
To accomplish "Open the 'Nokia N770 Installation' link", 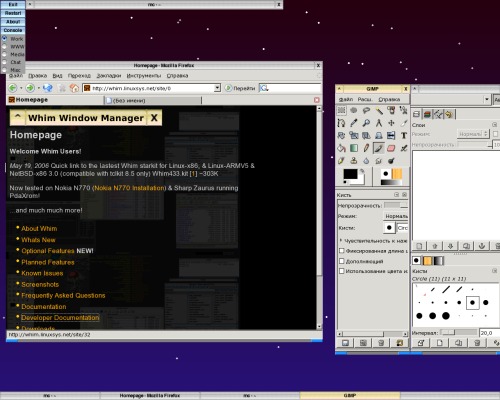I will pyautogui.click(x=129, y=188).
